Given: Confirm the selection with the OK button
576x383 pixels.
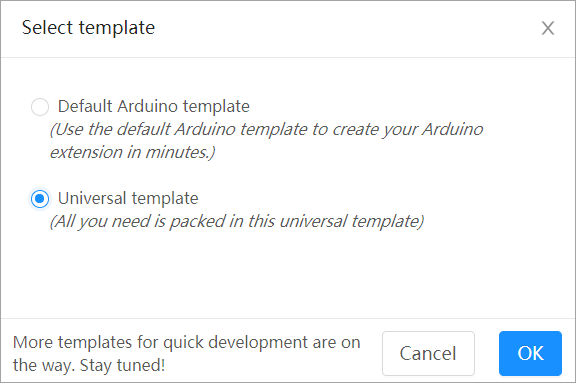Looking at the screenshot, I should (530, 353).
